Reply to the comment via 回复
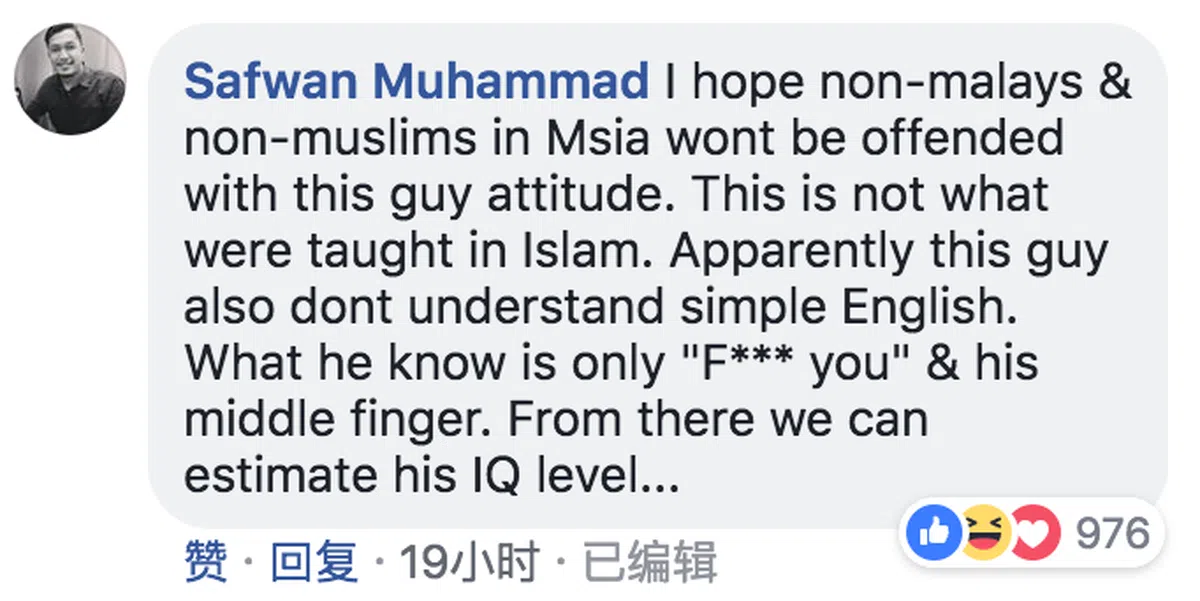This screenshot has height=601, width=1200. (314, 563)
